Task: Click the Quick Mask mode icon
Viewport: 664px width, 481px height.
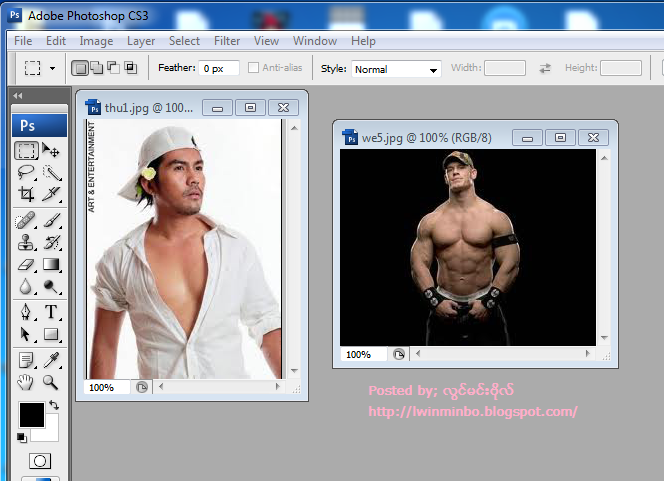Action: point(40,461)
